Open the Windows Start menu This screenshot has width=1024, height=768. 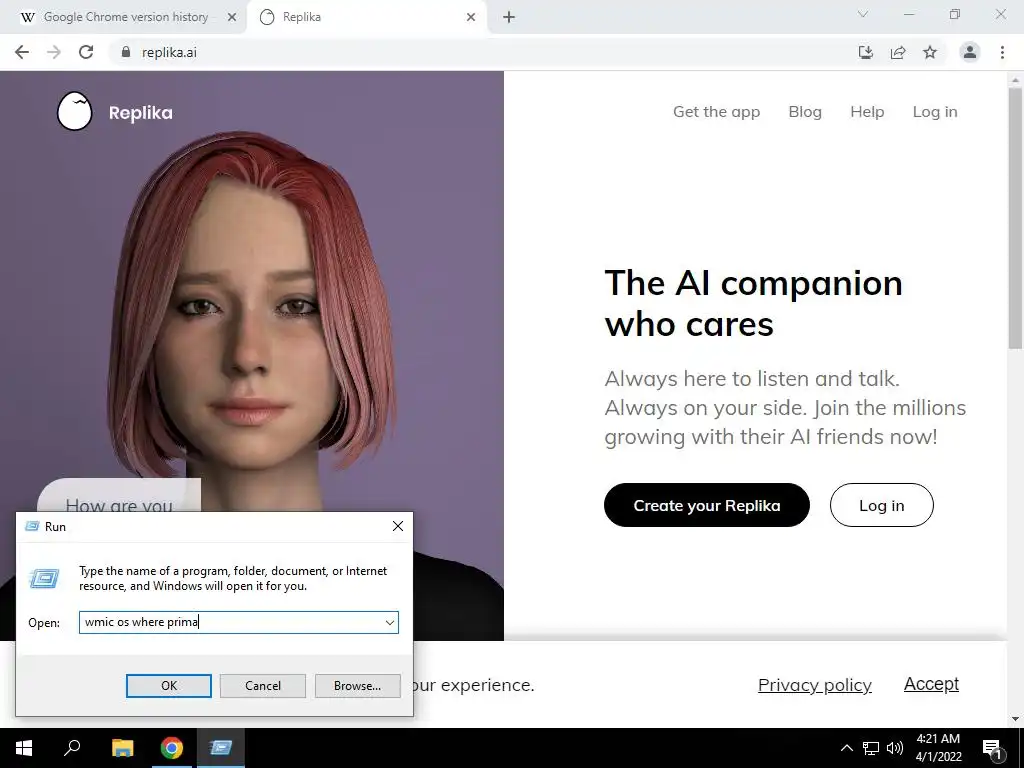(x=24, y=748)
